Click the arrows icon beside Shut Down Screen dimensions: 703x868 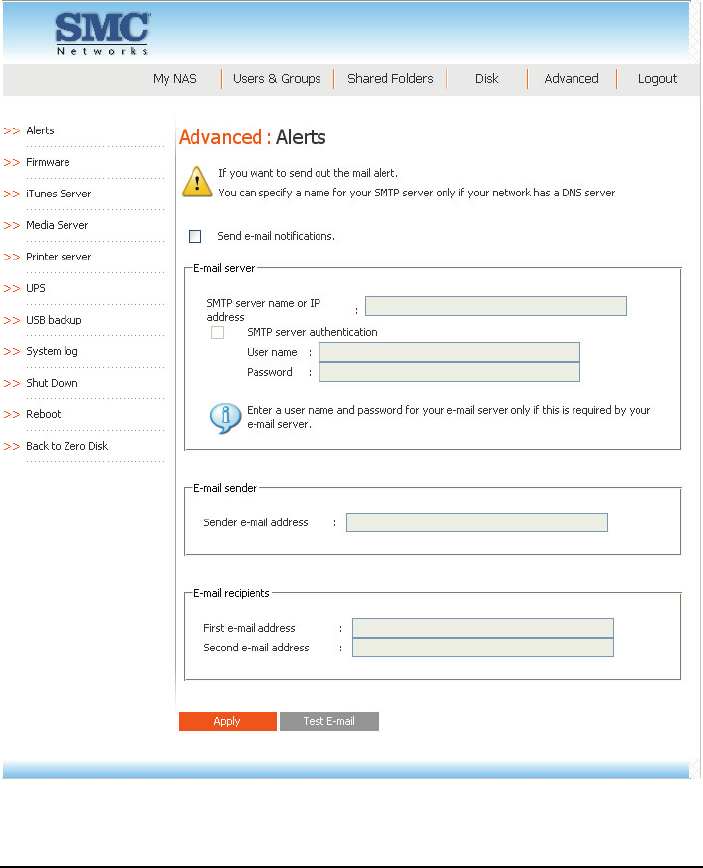(12, 384)
